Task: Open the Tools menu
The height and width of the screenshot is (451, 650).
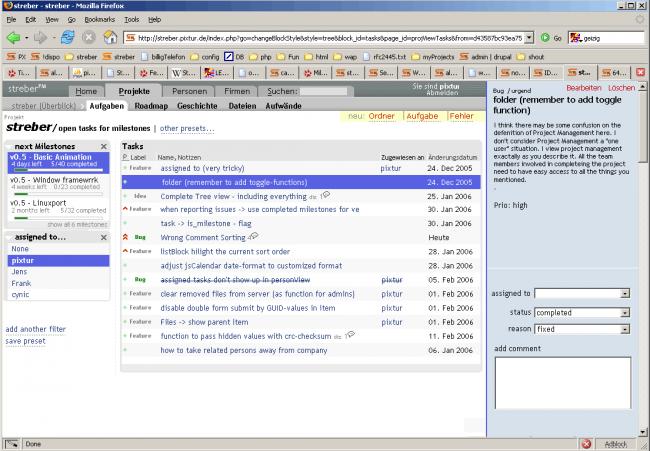Action: point(132,19)
